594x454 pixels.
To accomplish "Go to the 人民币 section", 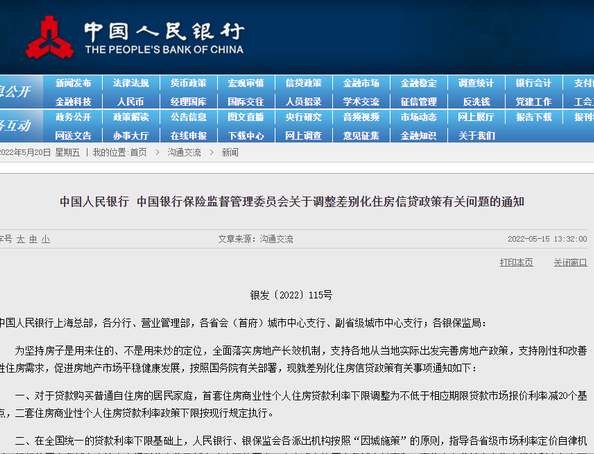I will pyautogui.click(x=131, y=102).
